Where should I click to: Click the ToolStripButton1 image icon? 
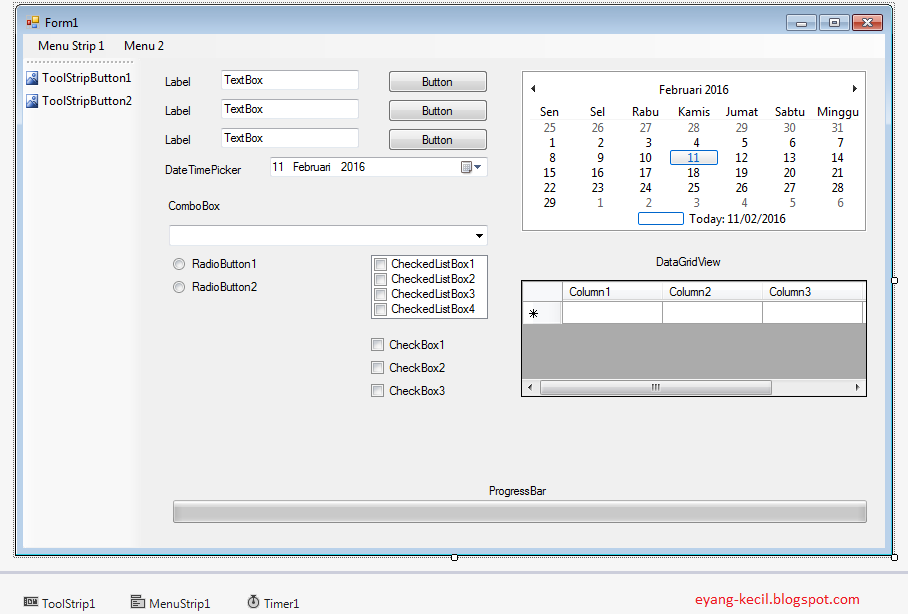click(x=31, y=77)
